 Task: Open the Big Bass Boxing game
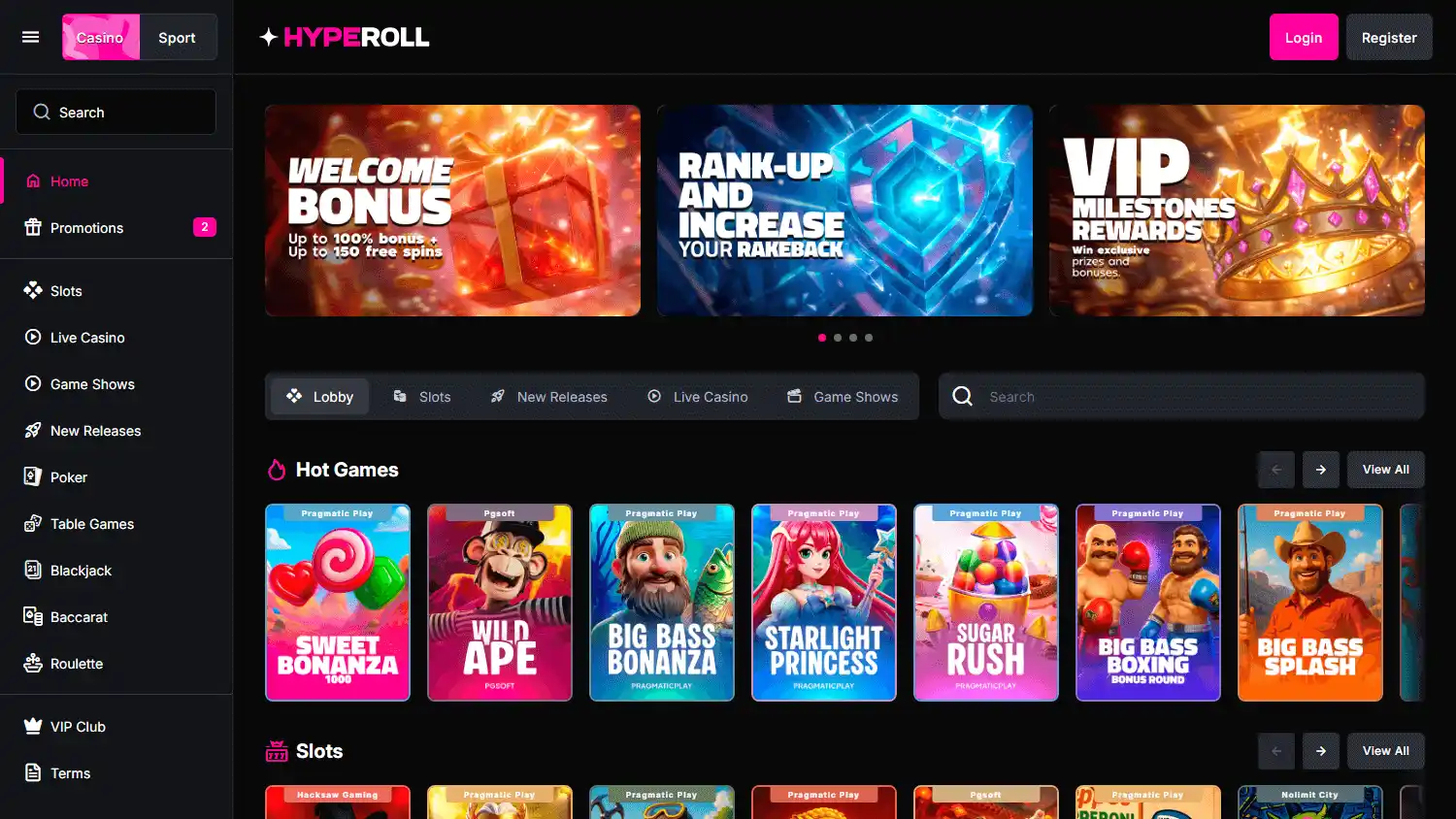[x=1148, y=603]
